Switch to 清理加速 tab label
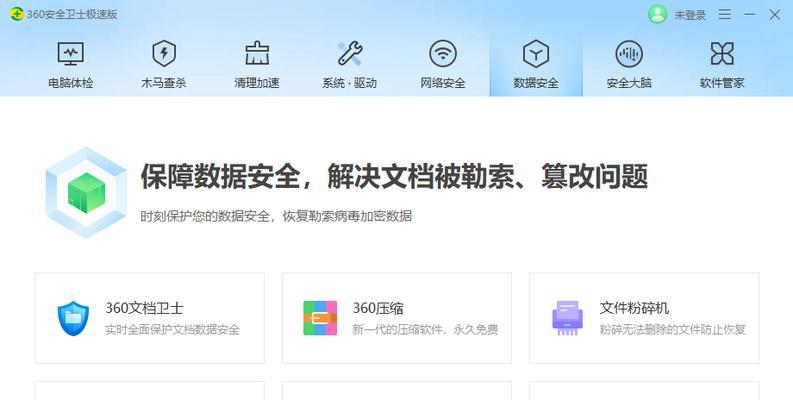793x400 pixels. pos(257,83)
